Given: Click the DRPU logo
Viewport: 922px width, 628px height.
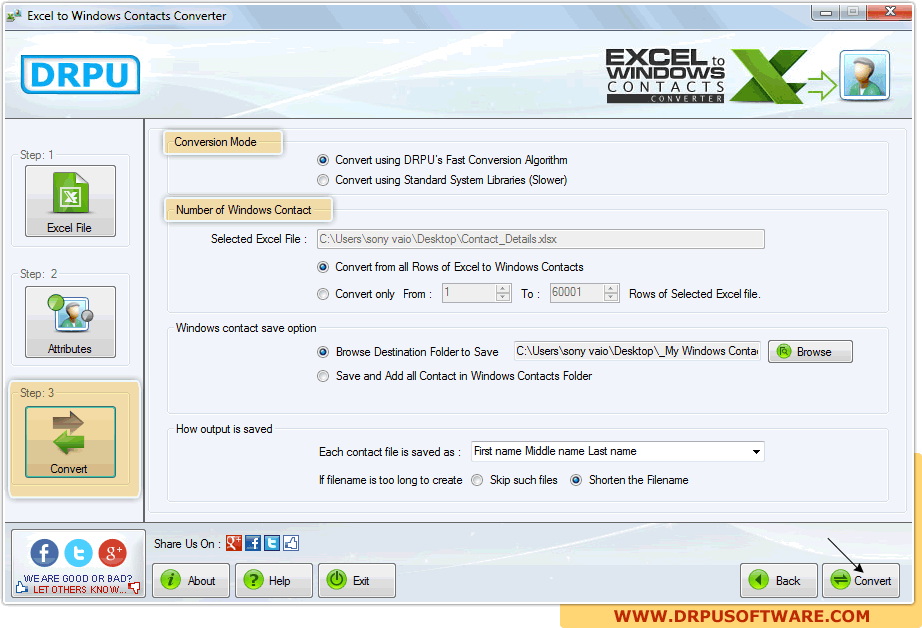Looking at the screenshot, I should (80, 75).
